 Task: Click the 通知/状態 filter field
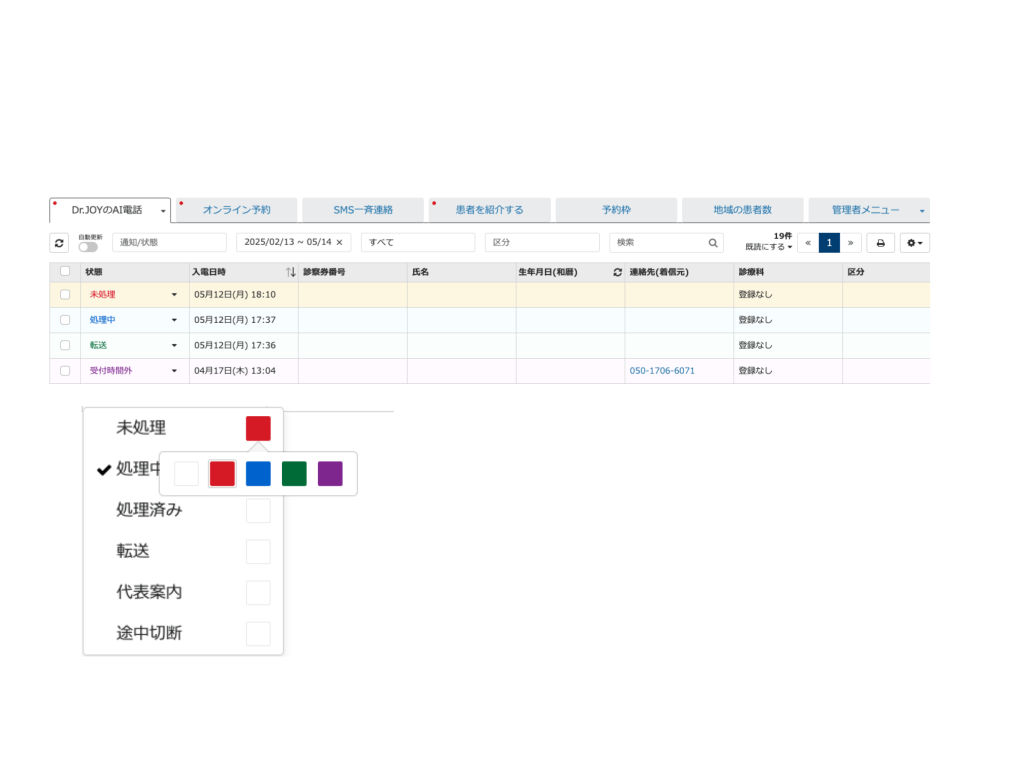pyautogui.click(x=169, y=243)
